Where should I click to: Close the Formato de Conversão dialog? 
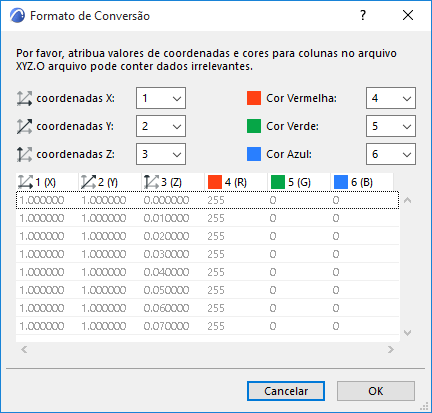[x=408, y=15]
